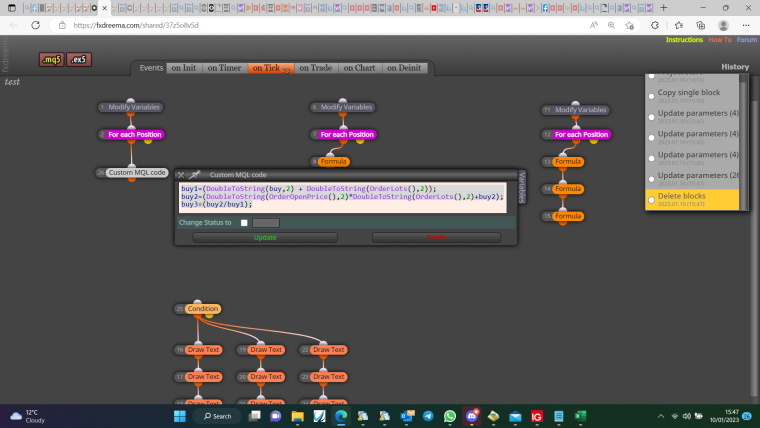Select Delete blocks history radio

tap(651, 200)
